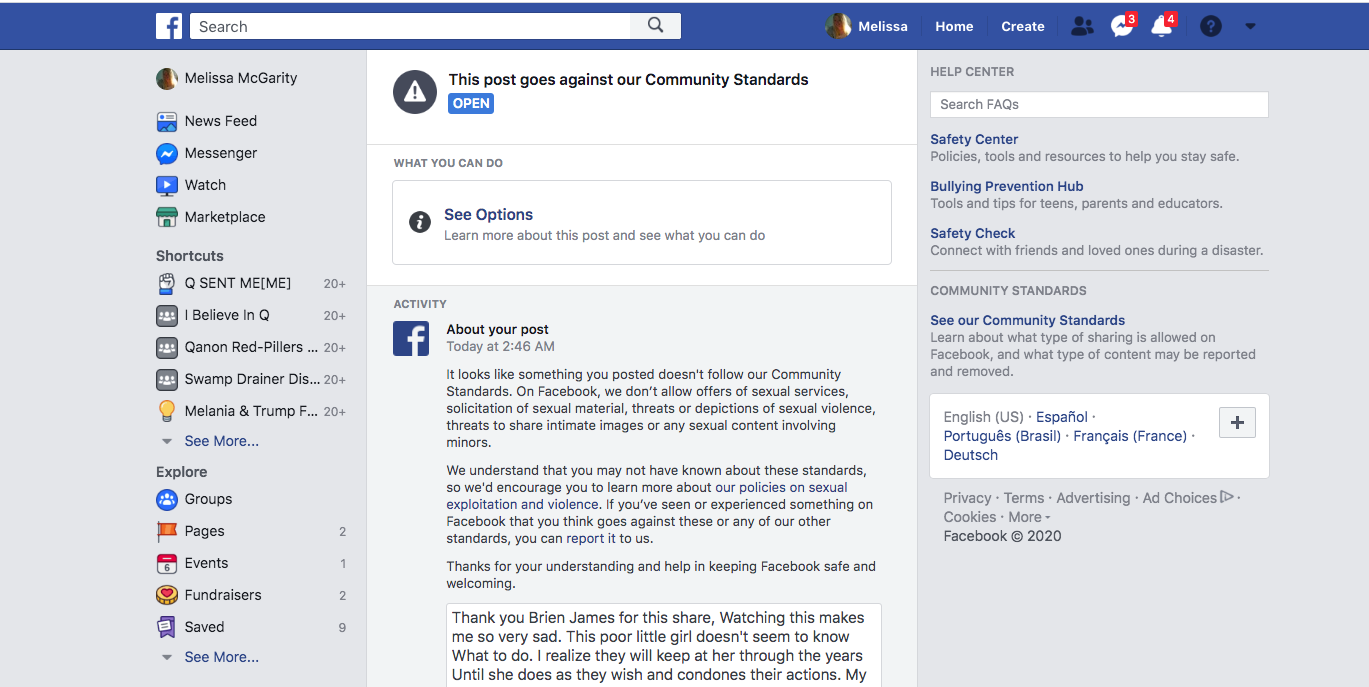
Task: Click Facebook logo icon in Activity section
Action: click(411, 339)
